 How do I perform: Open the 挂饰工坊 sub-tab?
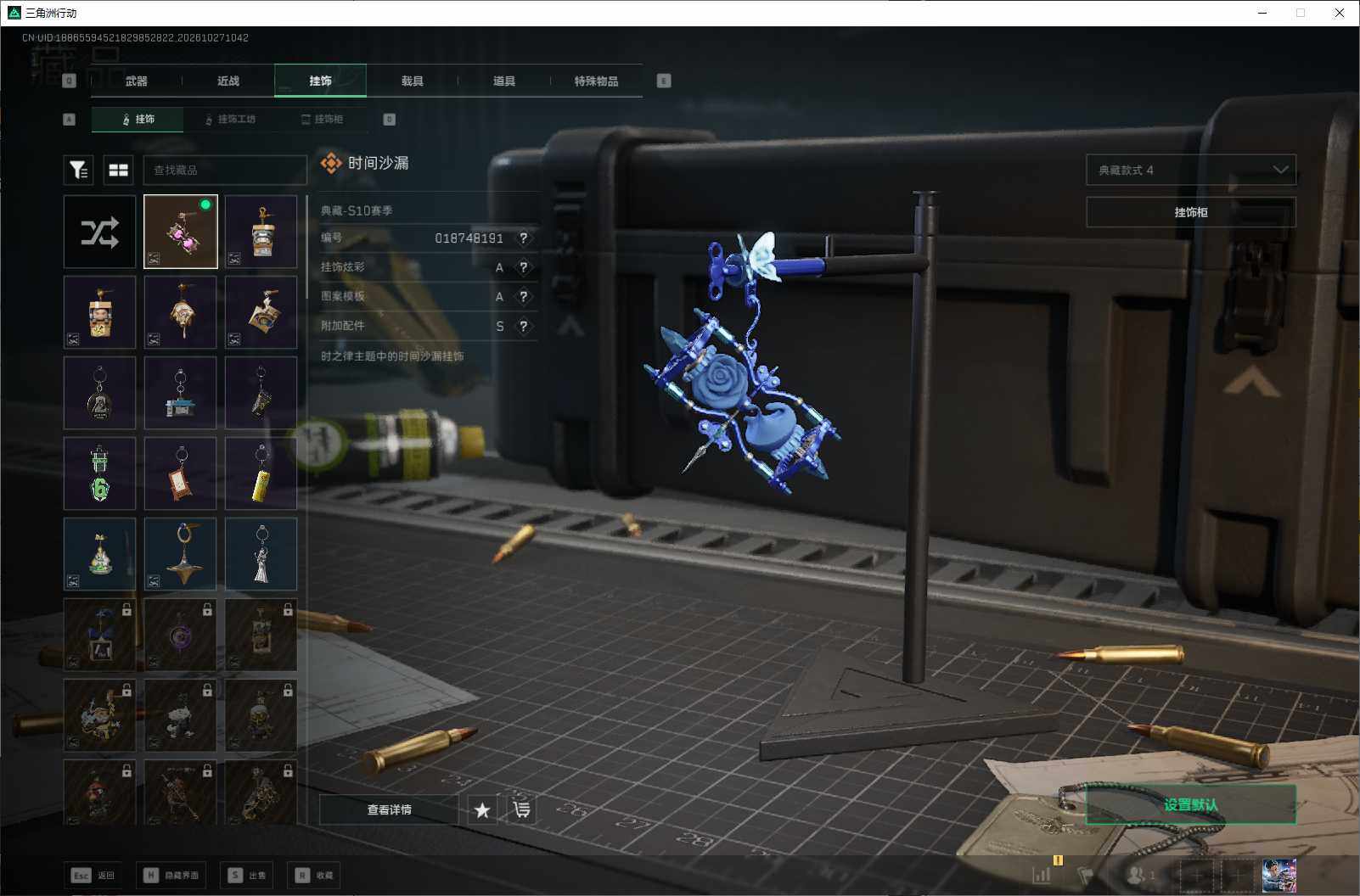click(230, 120)
